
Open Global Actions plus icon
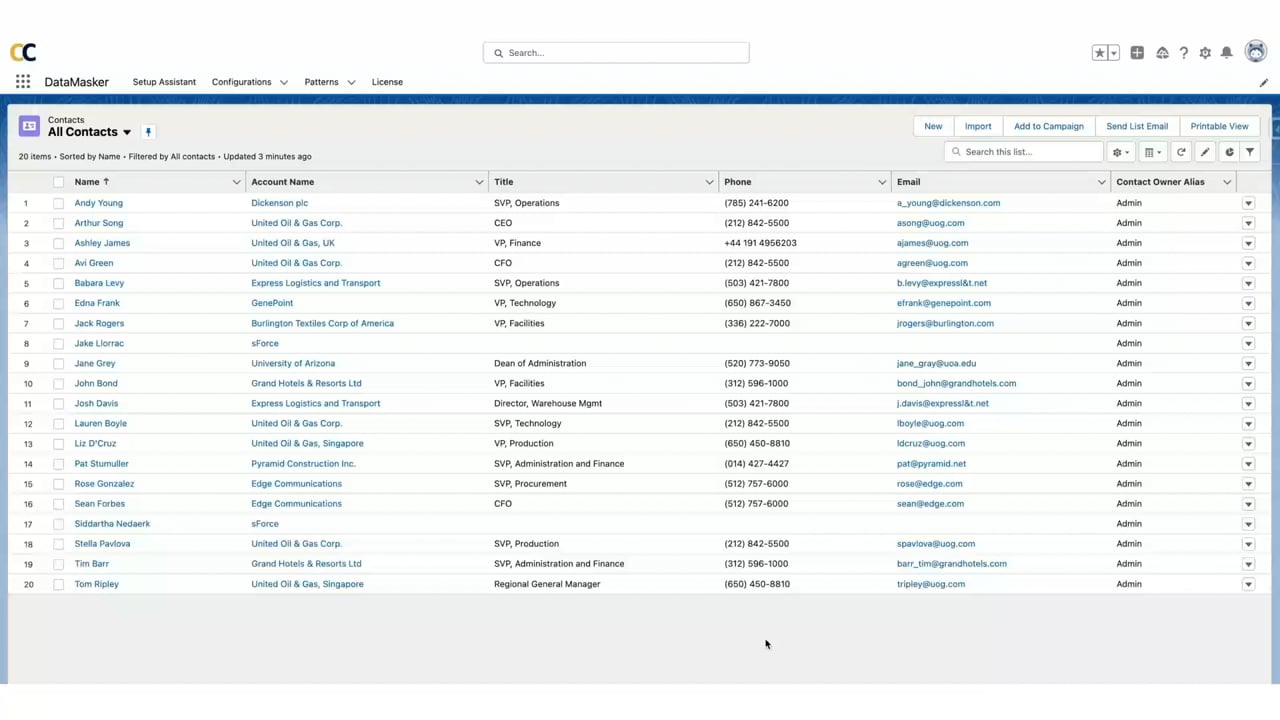point(1137,53)
